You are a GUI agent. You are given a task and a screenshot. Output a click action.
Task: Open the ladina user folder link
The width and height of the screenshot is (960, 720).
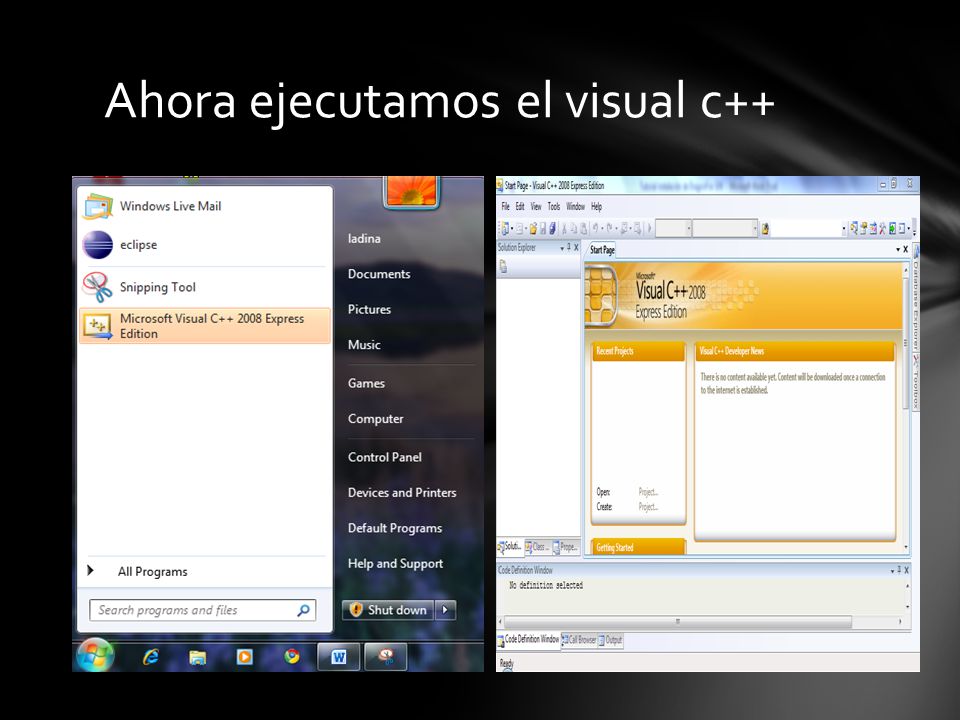[364, 239]
